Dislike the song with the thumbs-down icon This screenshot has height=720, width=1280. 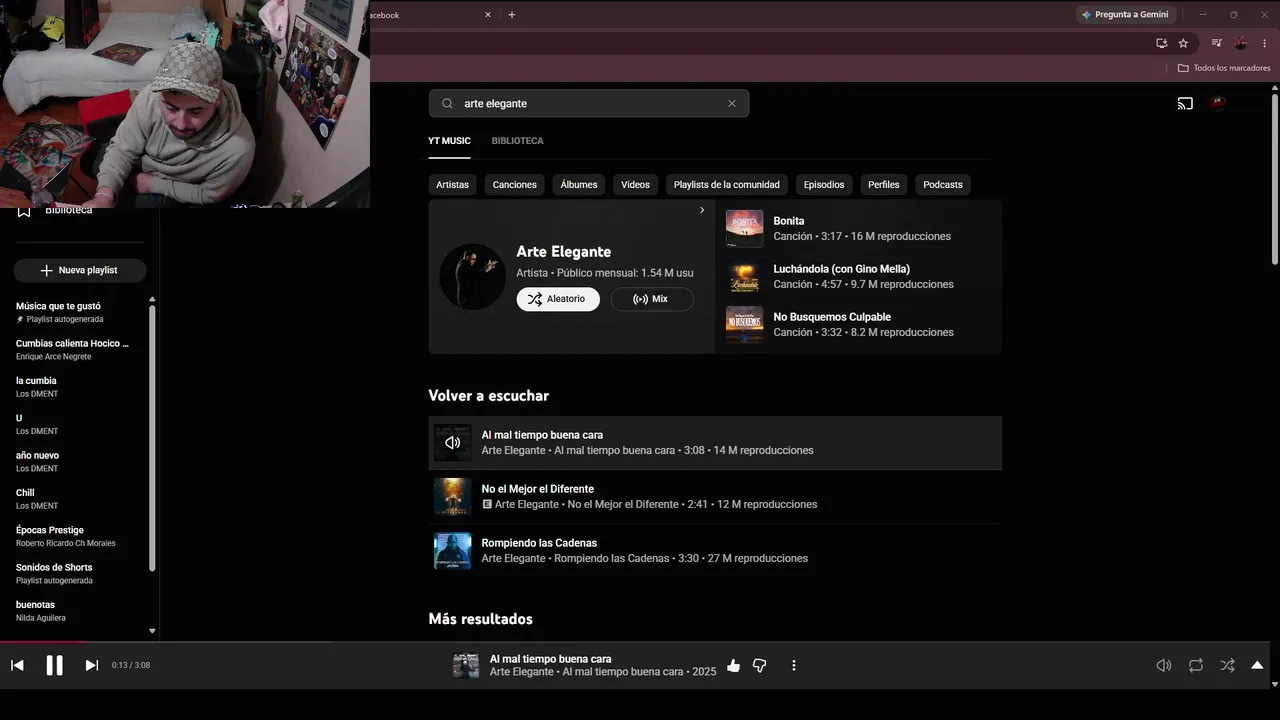pos(760,665)
